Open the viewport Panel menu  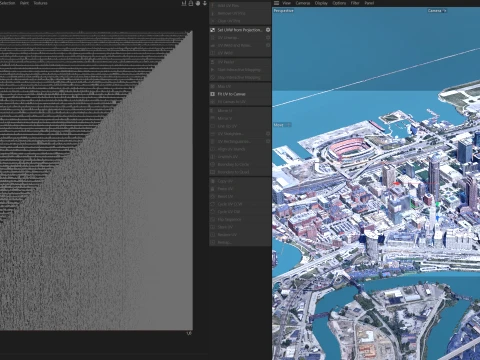pyautogui.click(x=369, y=3)
